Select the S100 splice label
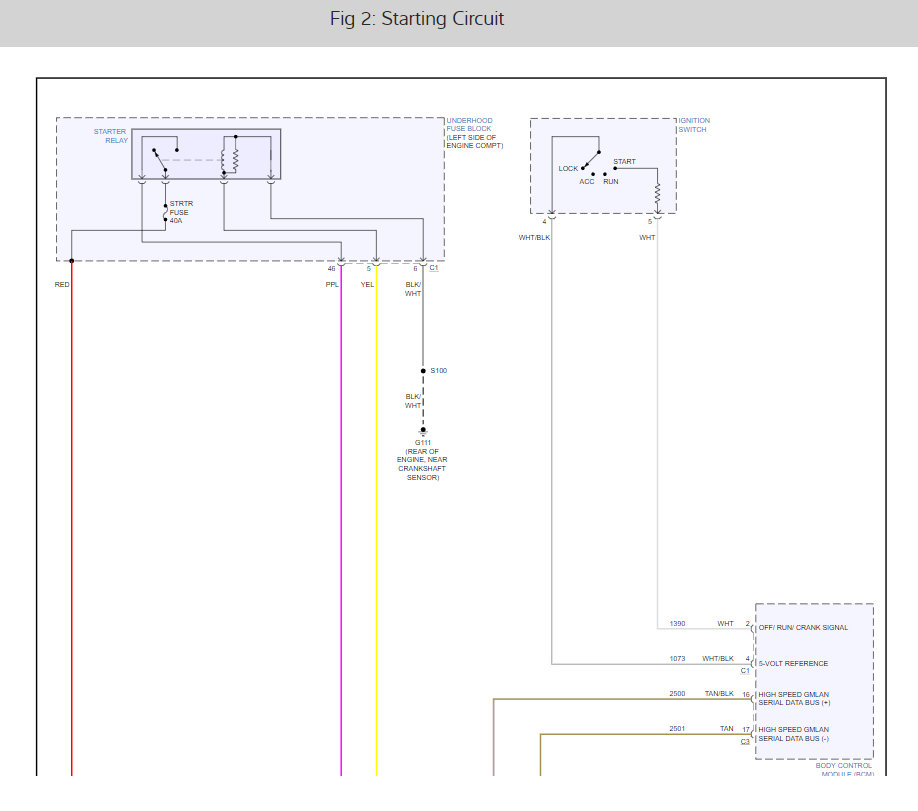The image size is (918, 811). click(438, 371)
